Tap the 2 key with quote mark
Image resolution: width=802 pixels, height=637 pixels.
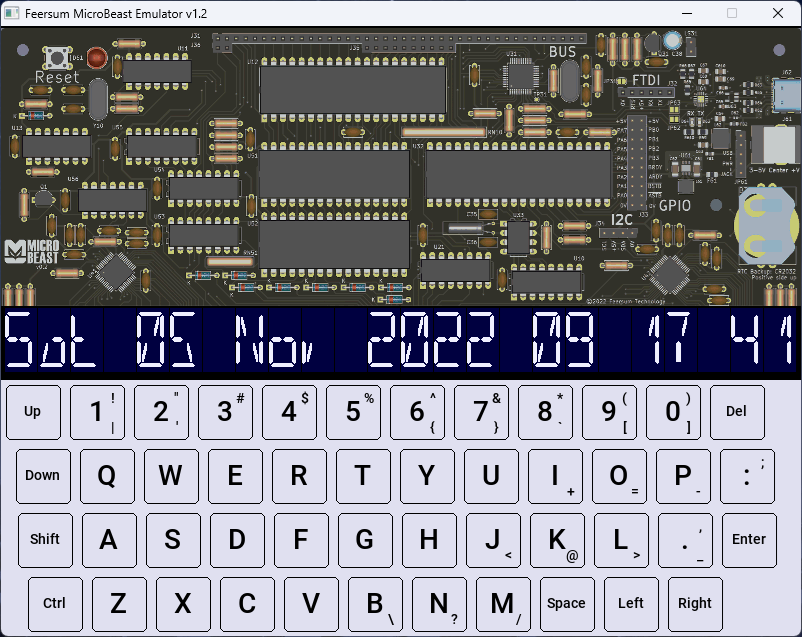point(161,412)
